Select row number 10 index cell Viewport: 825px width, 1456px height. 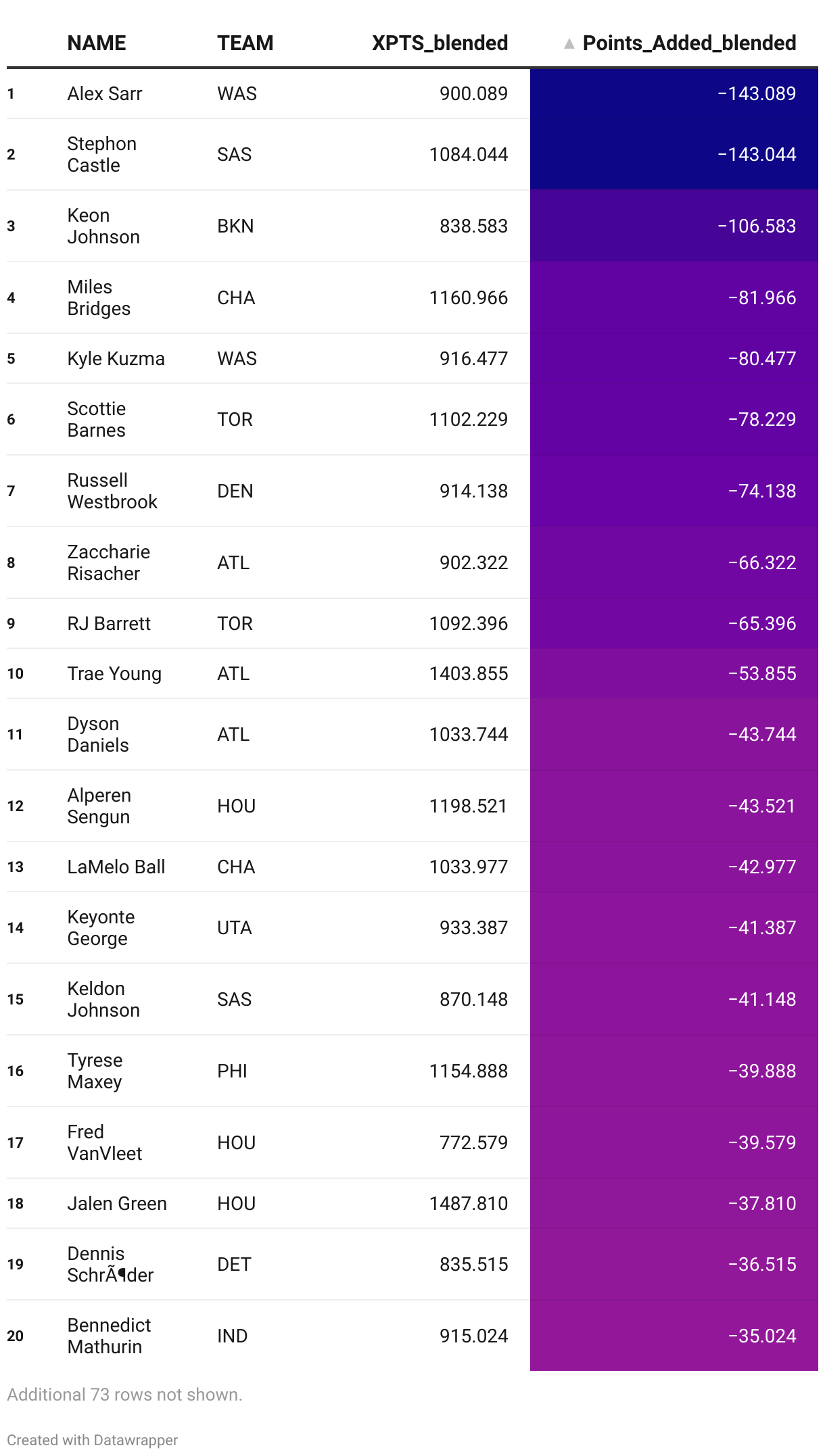click(x=16, y=674)
